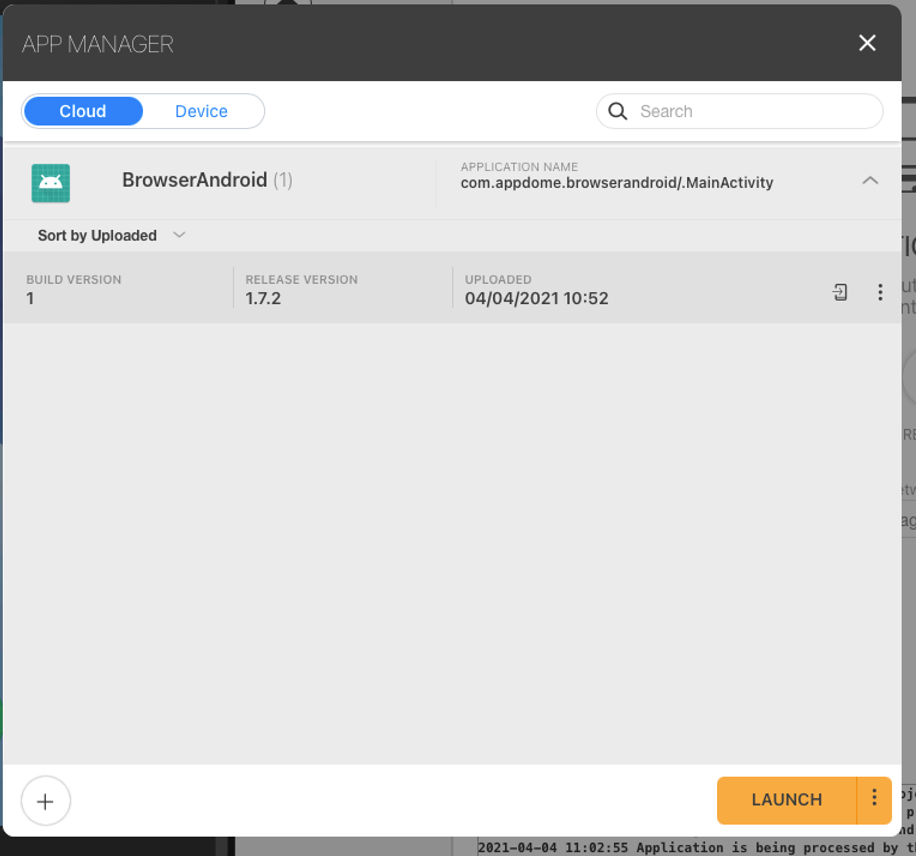Close the App Manager dialog
This screenshot has height=858, width=916.
[867, 43]
